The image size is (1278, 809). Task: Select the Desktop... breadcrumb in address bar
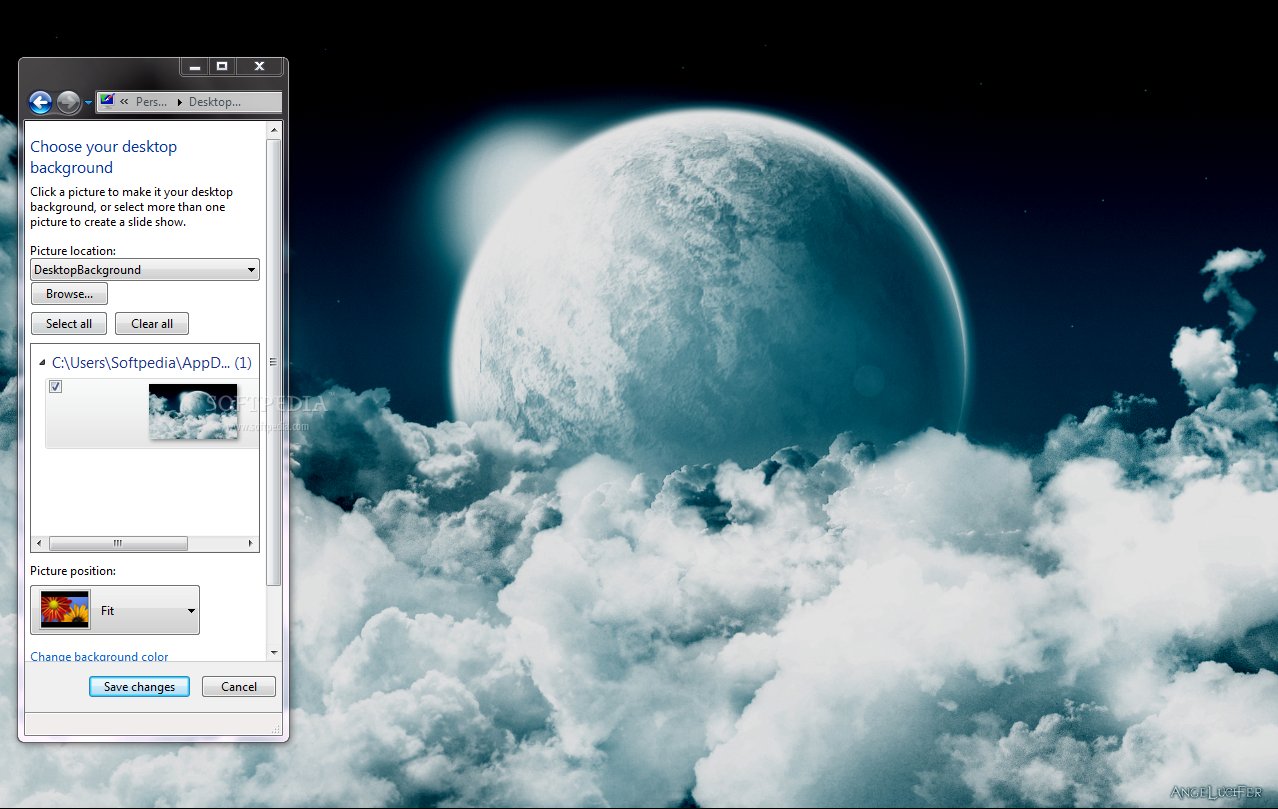point(215,102)
